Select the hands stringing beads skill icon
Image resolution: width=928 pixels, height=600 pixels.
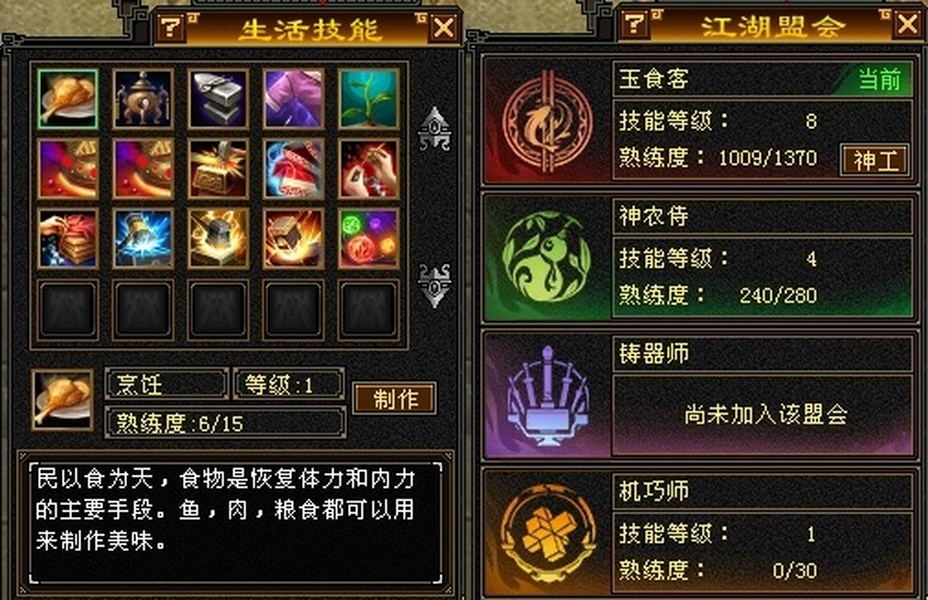coord(368,169)
